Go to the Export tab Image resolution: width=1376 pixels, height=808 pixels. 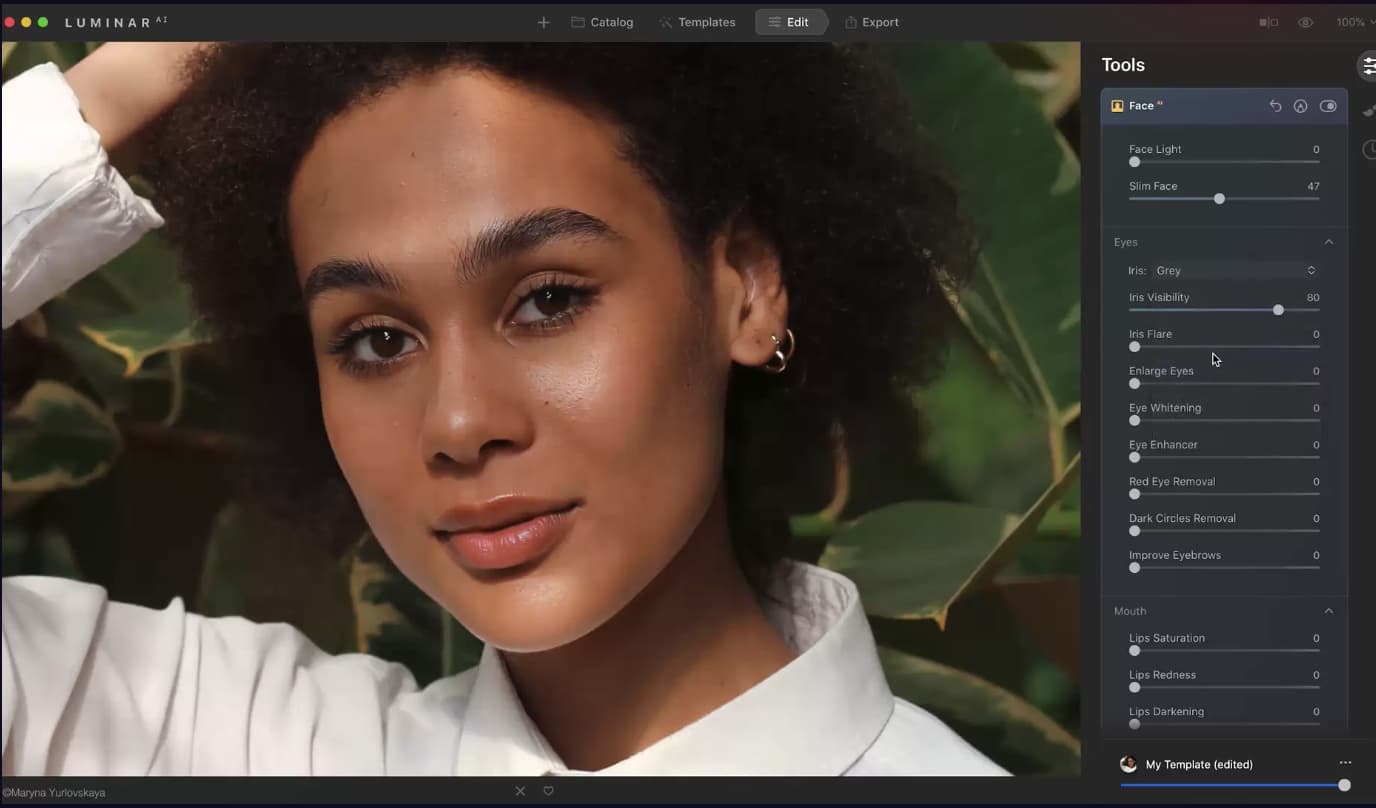pos(871,22)
